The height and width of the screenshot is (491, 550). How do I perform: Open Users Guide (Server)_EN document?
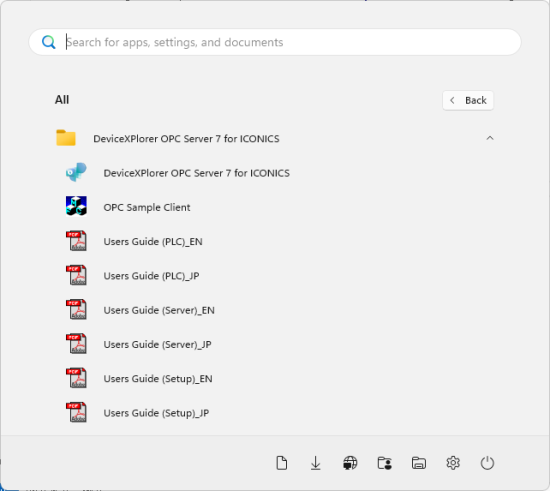159,310
